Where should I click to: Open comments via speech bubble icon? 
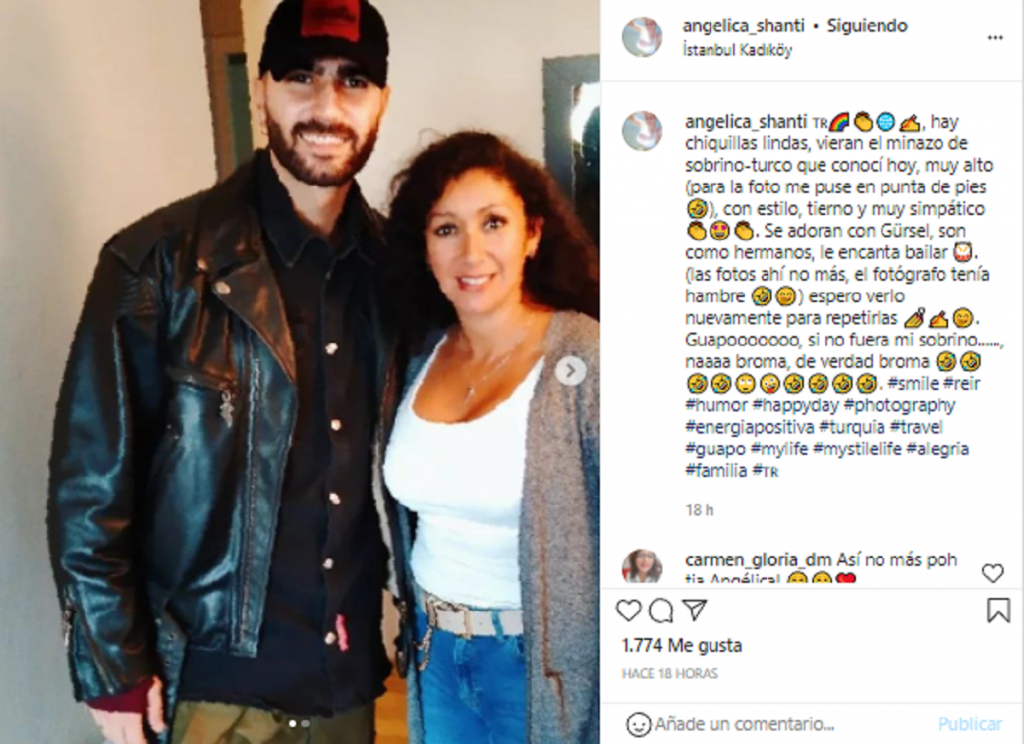tap(661, 611)
